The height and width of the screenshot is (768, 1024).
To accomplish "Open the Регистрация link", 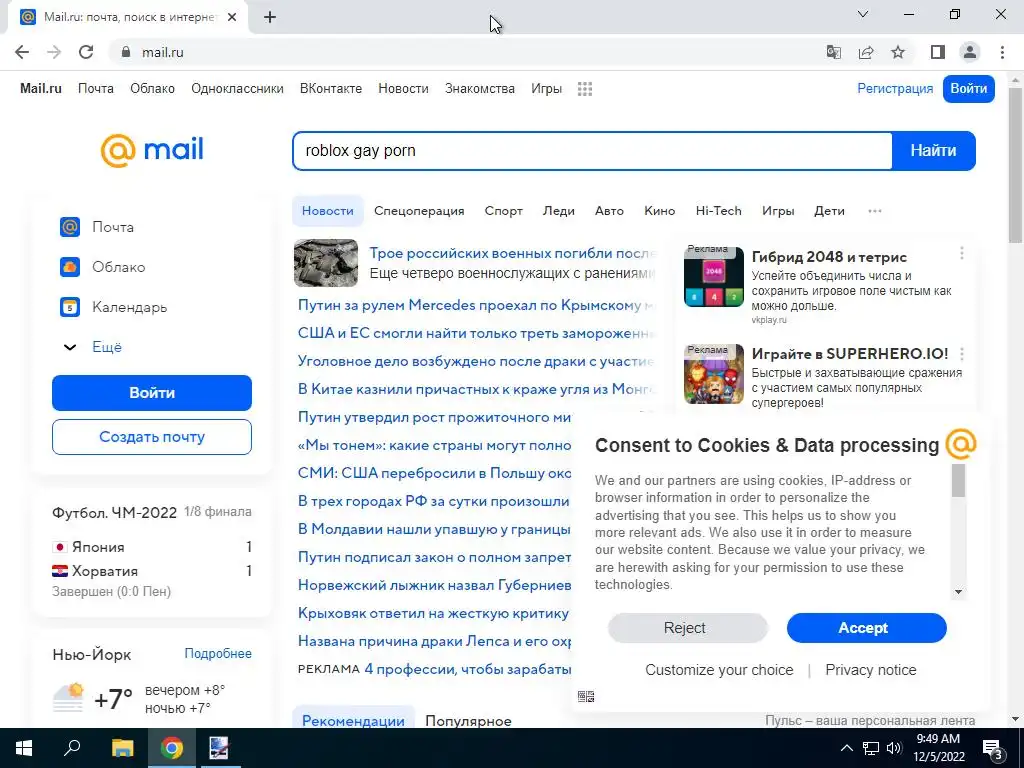I will (x=895, y=89).
